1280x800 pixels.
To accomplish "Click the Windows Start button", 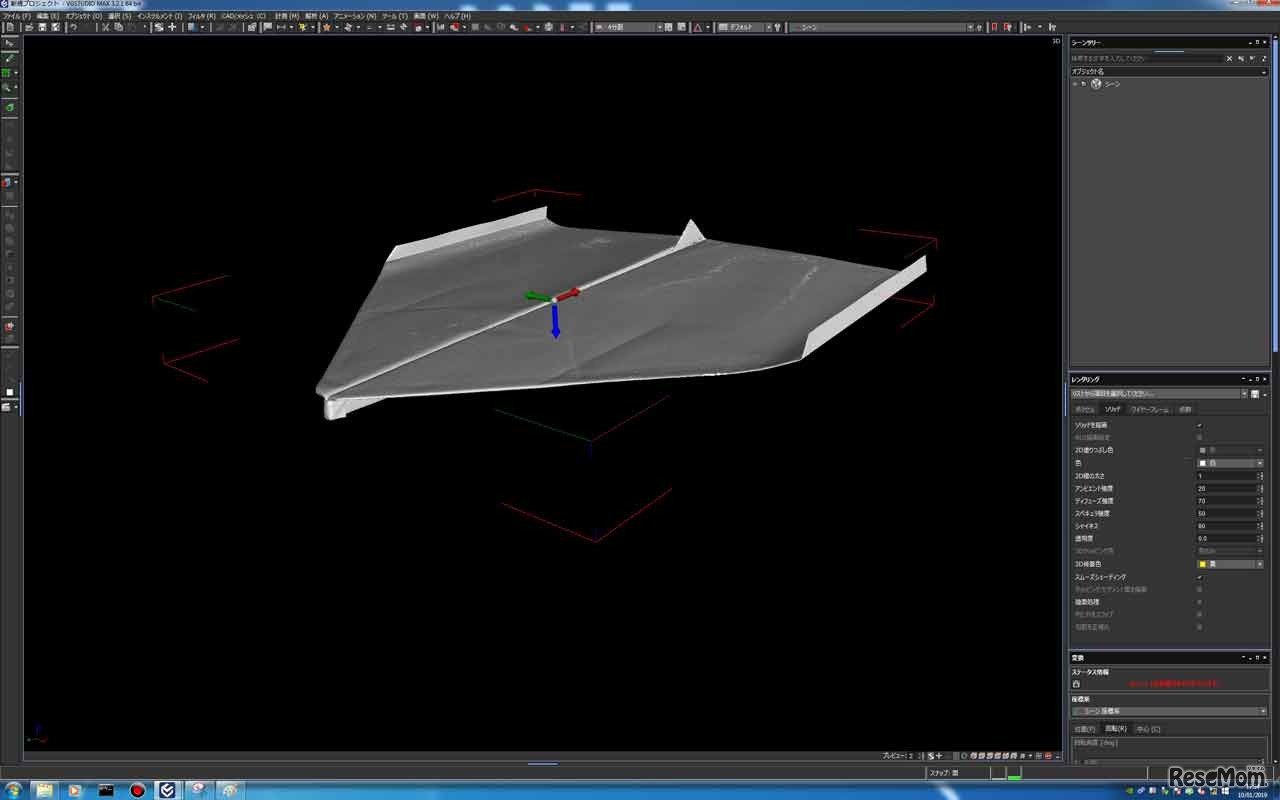I will (x=14, y=790).
